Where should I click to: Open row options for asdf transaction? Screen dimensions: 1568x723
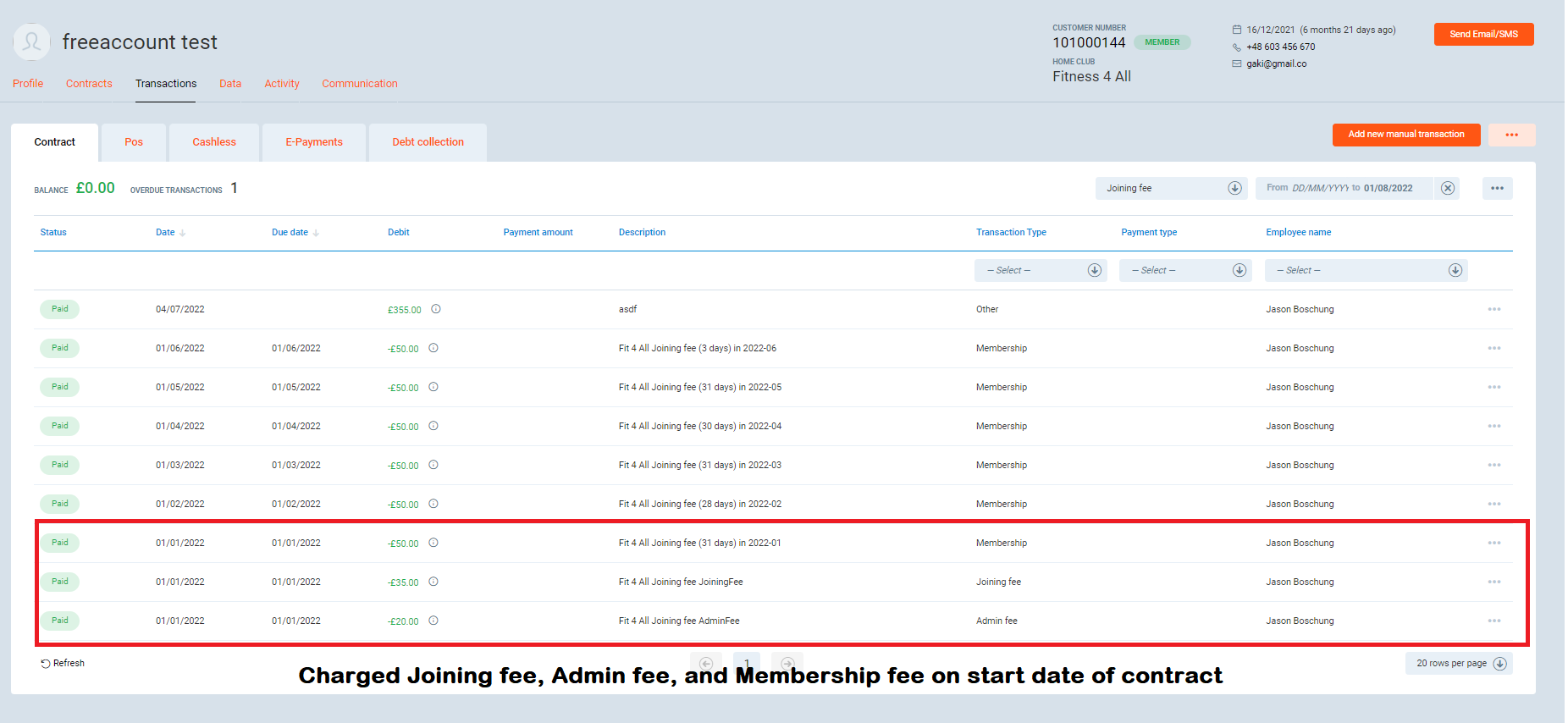[1493, 310]
